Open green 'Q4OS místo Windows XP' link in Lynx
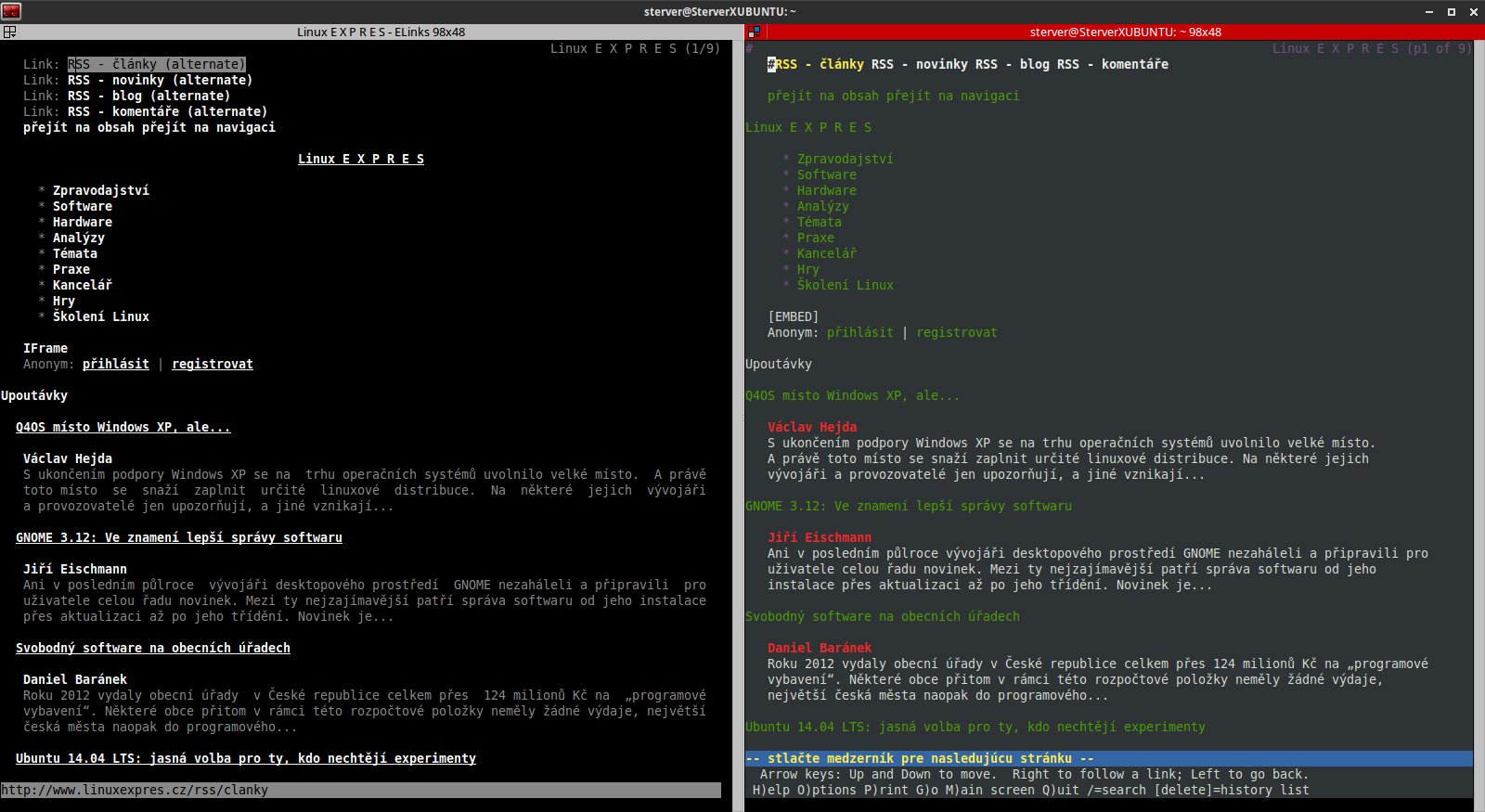The width and height of the screenshot is (1485, 812). coord(853,395)
